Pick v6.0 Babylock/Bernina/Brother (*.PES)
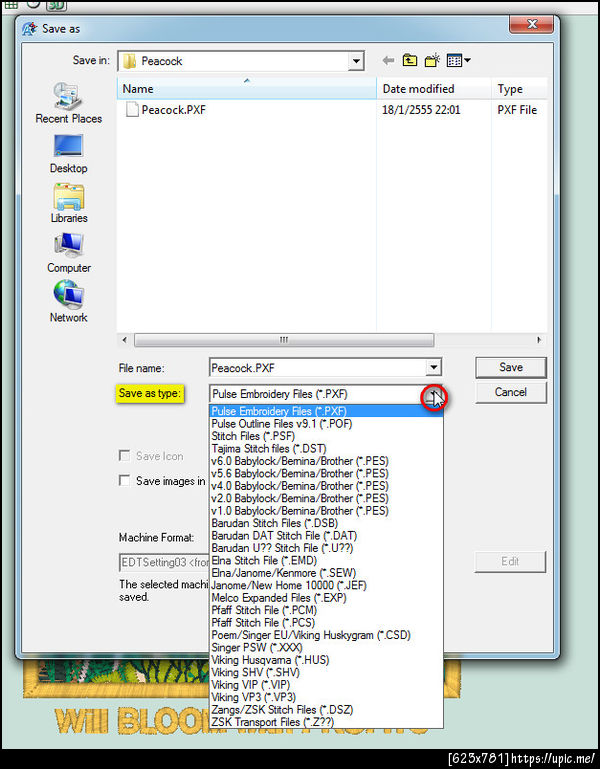Viewport: 600px width, 769px height. (x=326, y=461)
